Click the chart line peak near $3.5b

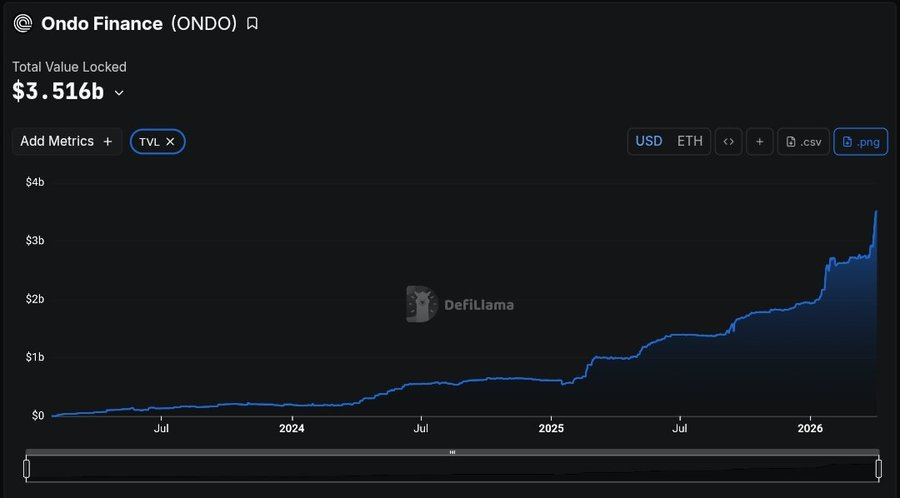(876, 212)
